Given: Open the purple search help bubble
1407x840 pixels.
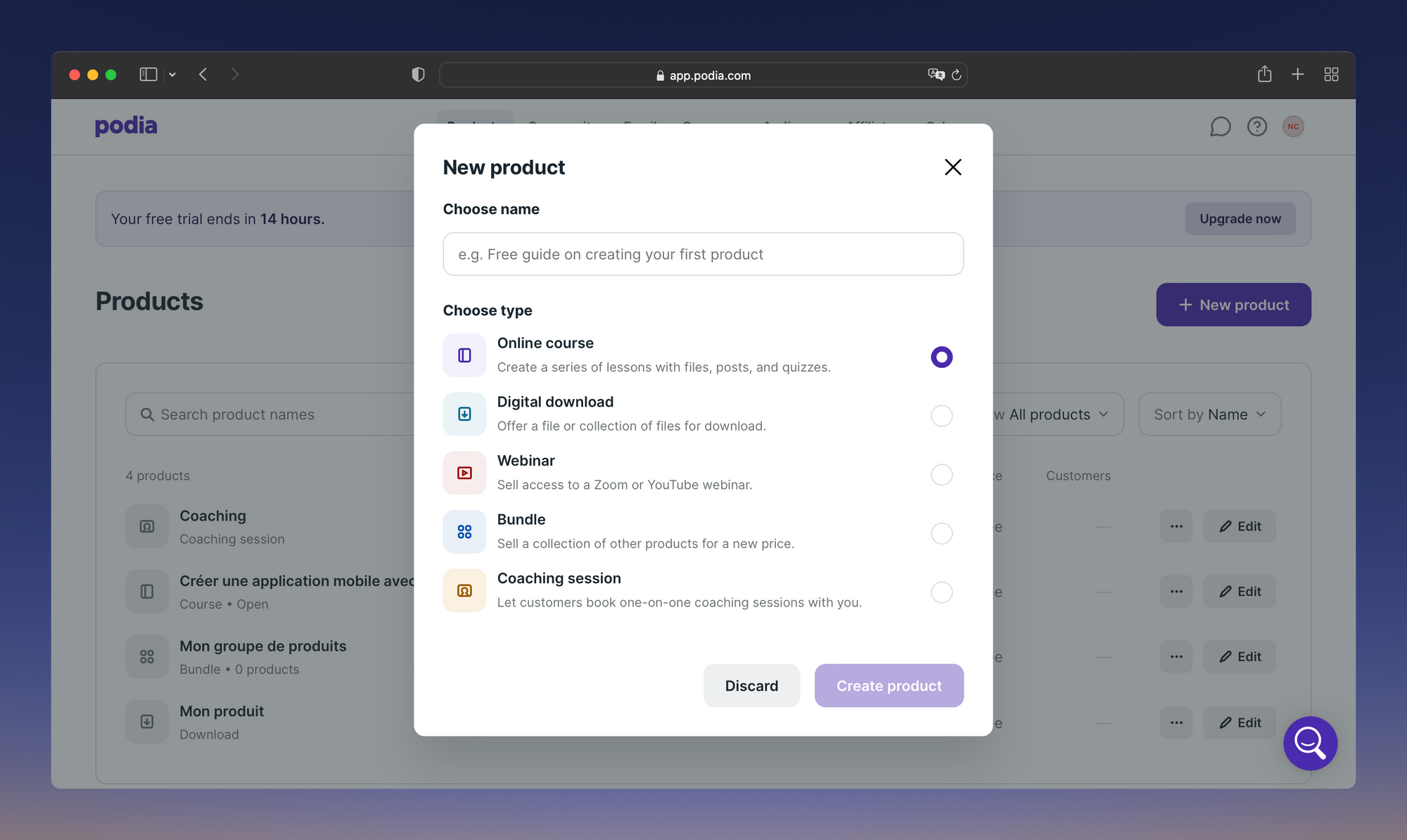Looking at the screenshot, I should [1310, 743].
